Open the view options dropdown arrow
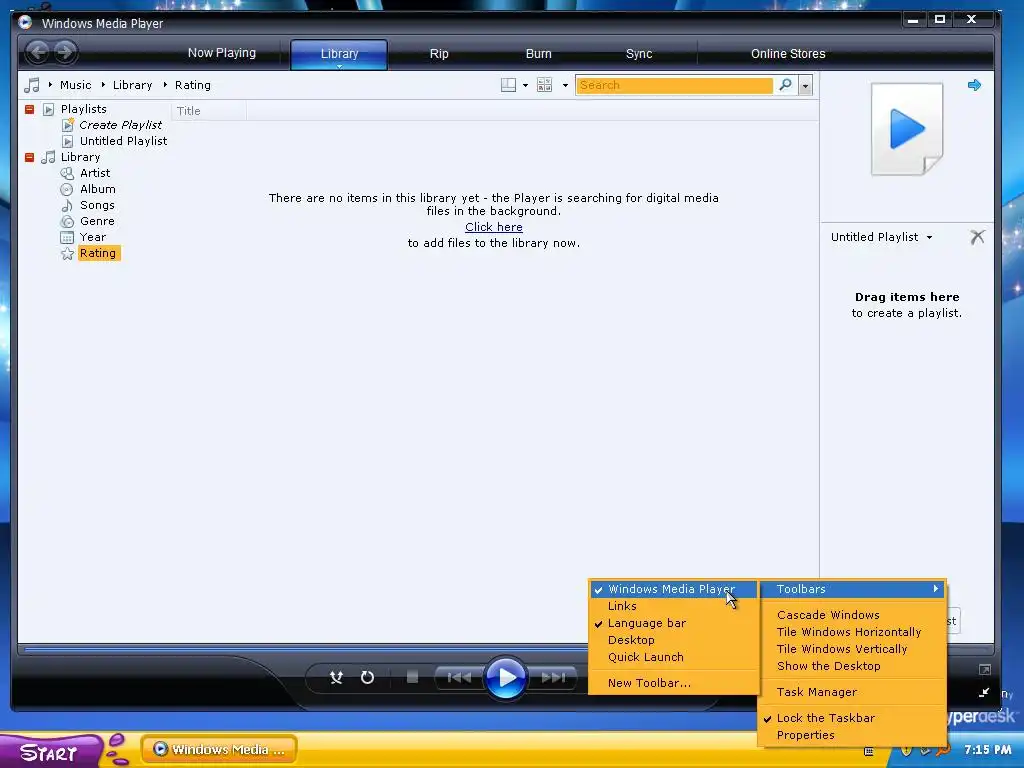This screenshot has width=1024, height=768. tap(565, 86)
